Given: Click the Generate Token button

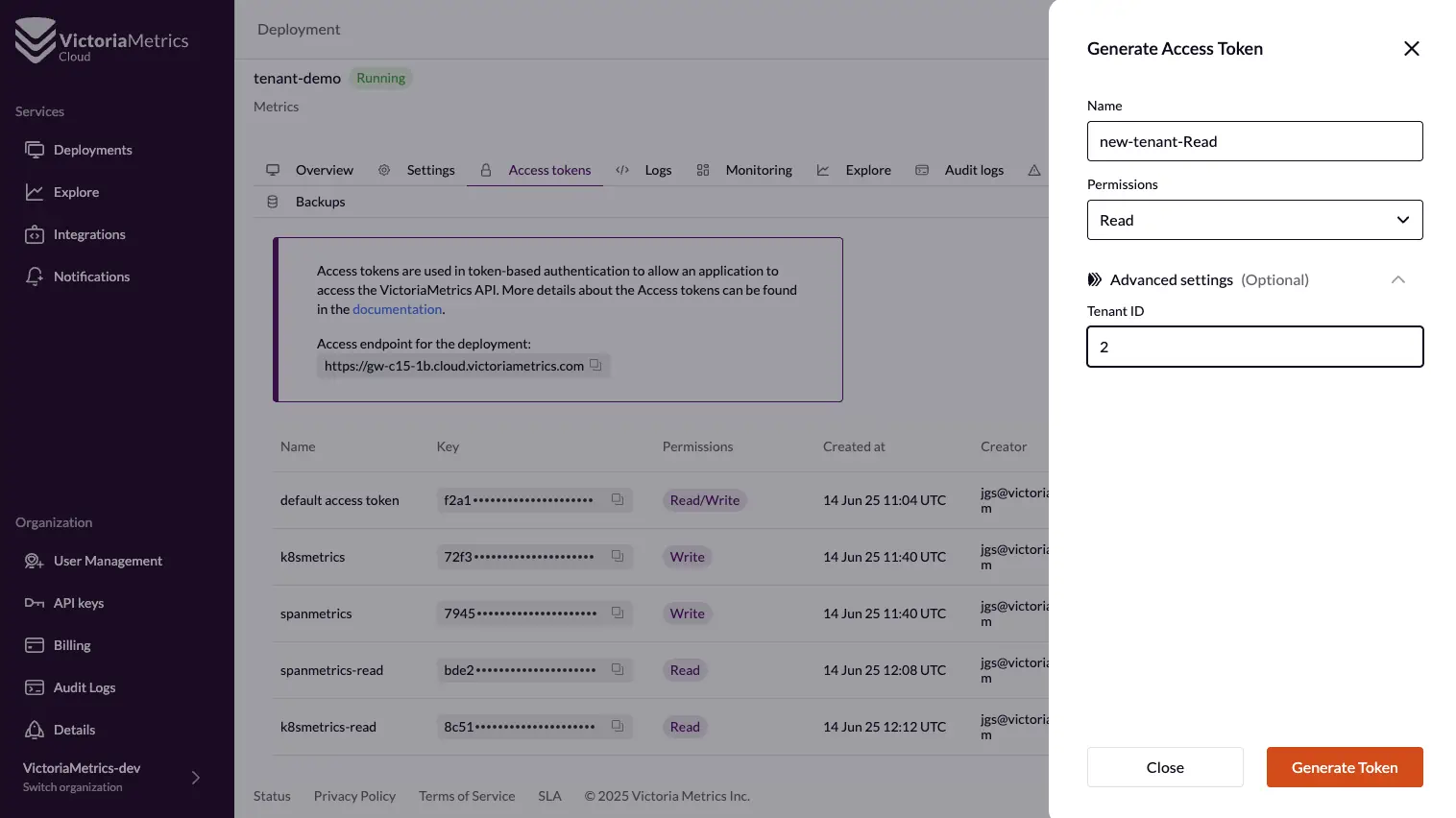Looking at the screenshot, I should click(x=1345, y=767).
